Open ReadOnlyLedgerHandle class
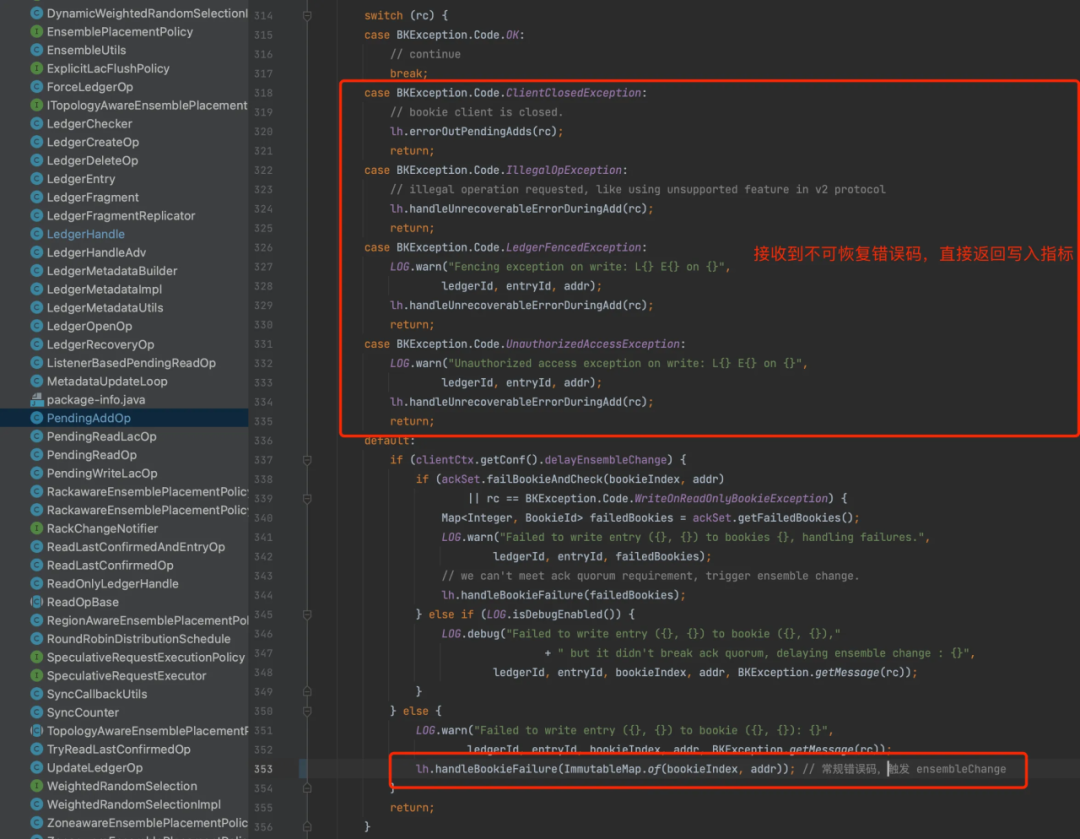 (112, 583)
